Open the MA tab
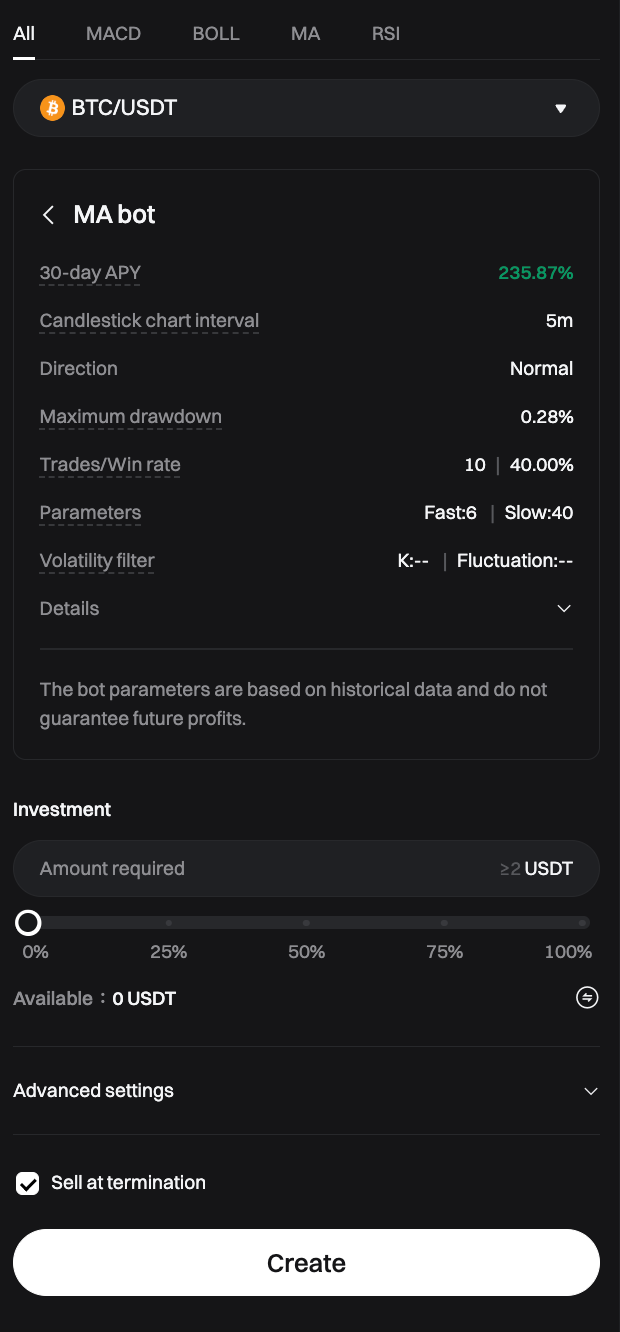The width and height of the screenshot is (620, 1332). pos(305,33)
